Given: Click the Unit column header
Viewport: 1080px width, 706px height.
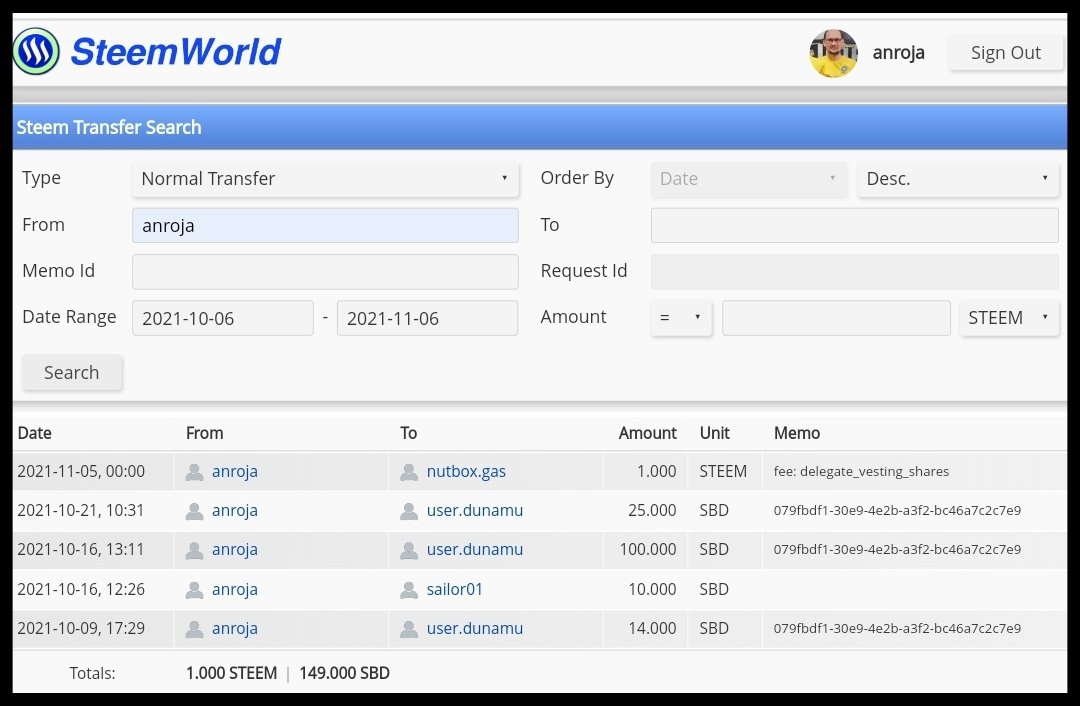Looking at the screenshot, I should [714, 433].
